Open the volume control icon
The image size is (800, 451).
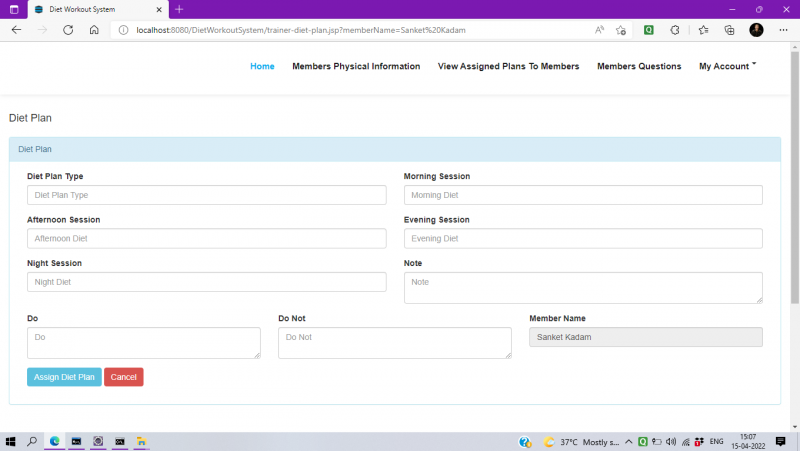point(671,442)
